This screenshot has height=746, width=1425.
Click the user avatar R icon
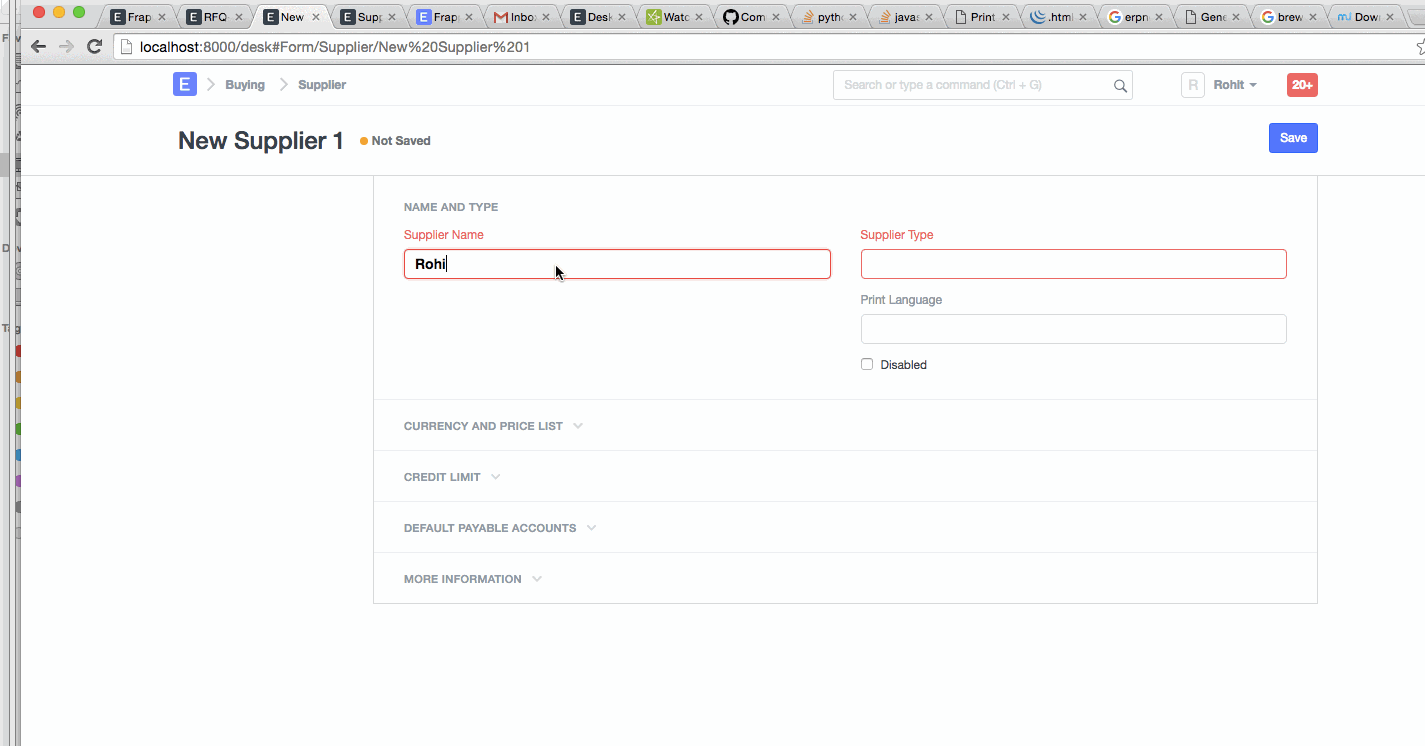pos(1192,85)
